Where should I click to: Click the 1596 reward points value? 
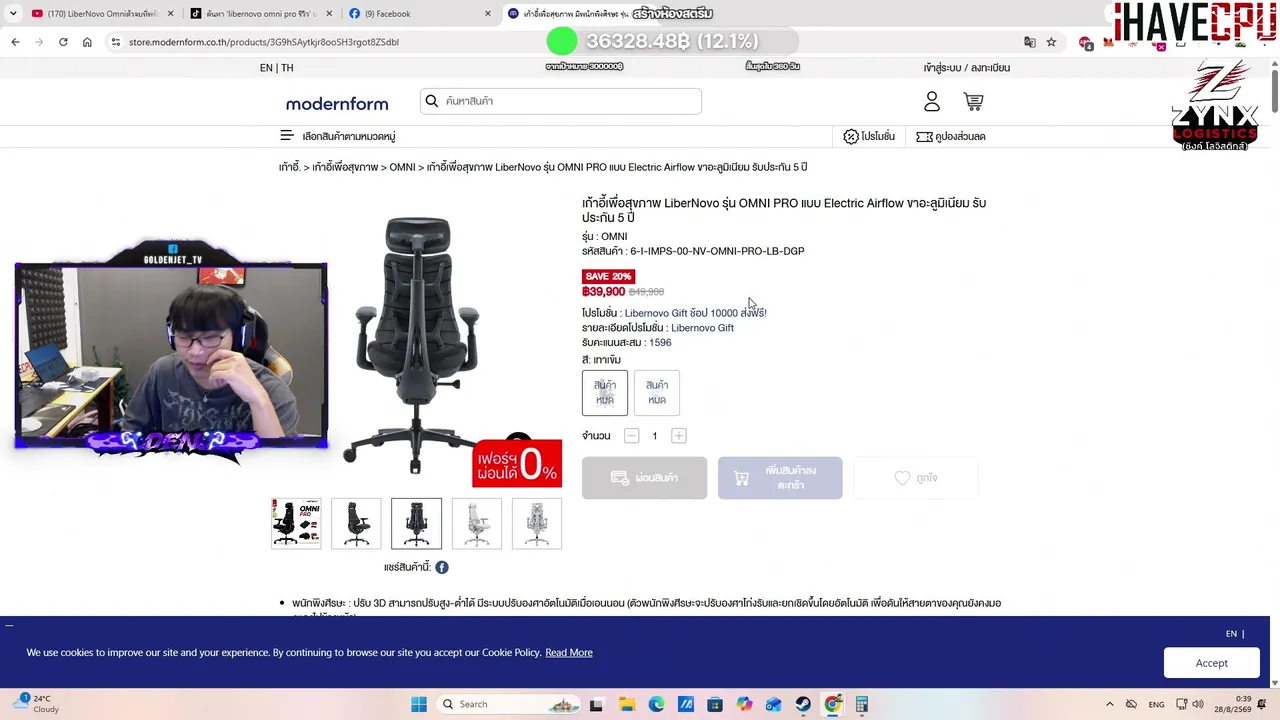[x=660, y=343]
